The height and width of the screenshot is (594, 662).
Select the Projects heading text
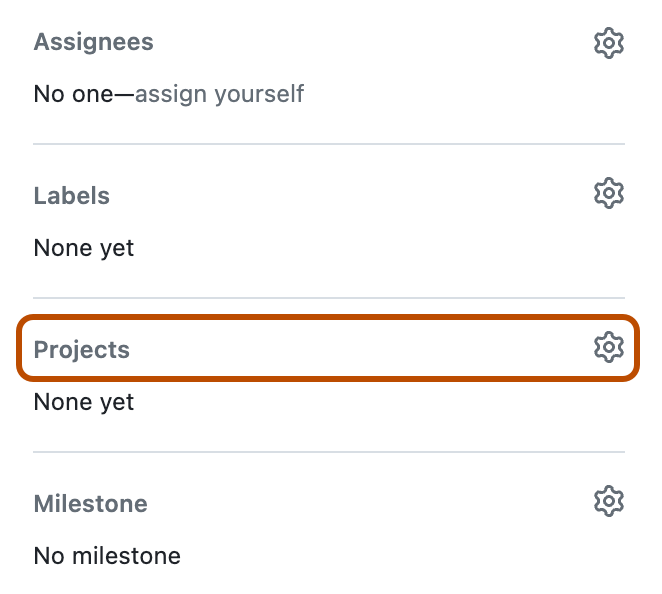(x=81, y=350)
